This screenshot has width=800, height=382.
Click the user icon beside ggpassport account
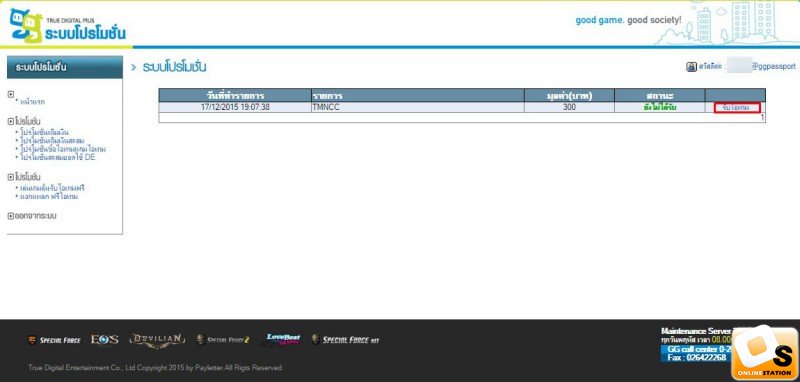point(691,67)
